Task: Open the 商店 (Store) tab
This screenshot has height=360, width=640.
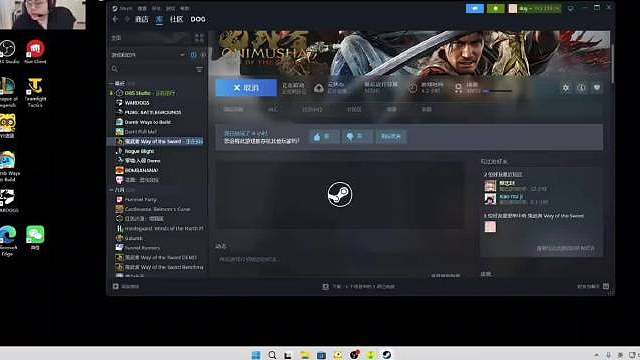Action: click(142, 19)
